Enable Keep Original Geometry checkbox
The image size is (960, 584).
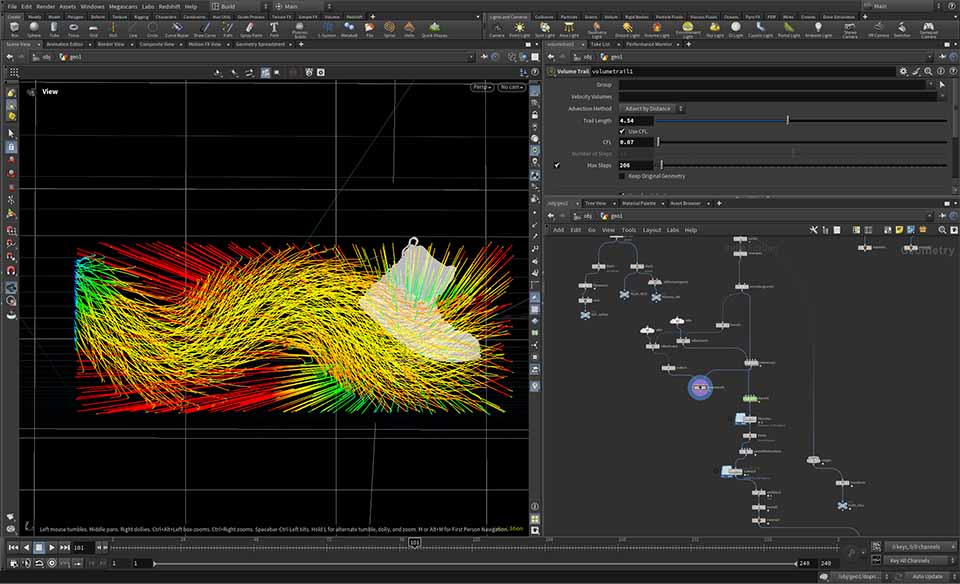[622, 176]
